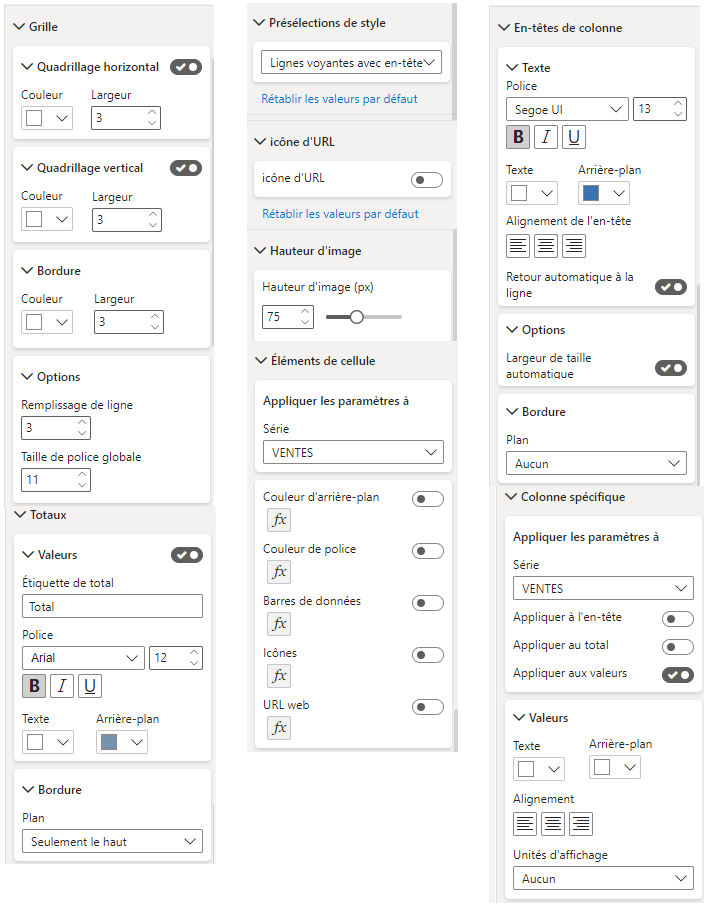Disable Quadrillage horizontal toggle

186,67
